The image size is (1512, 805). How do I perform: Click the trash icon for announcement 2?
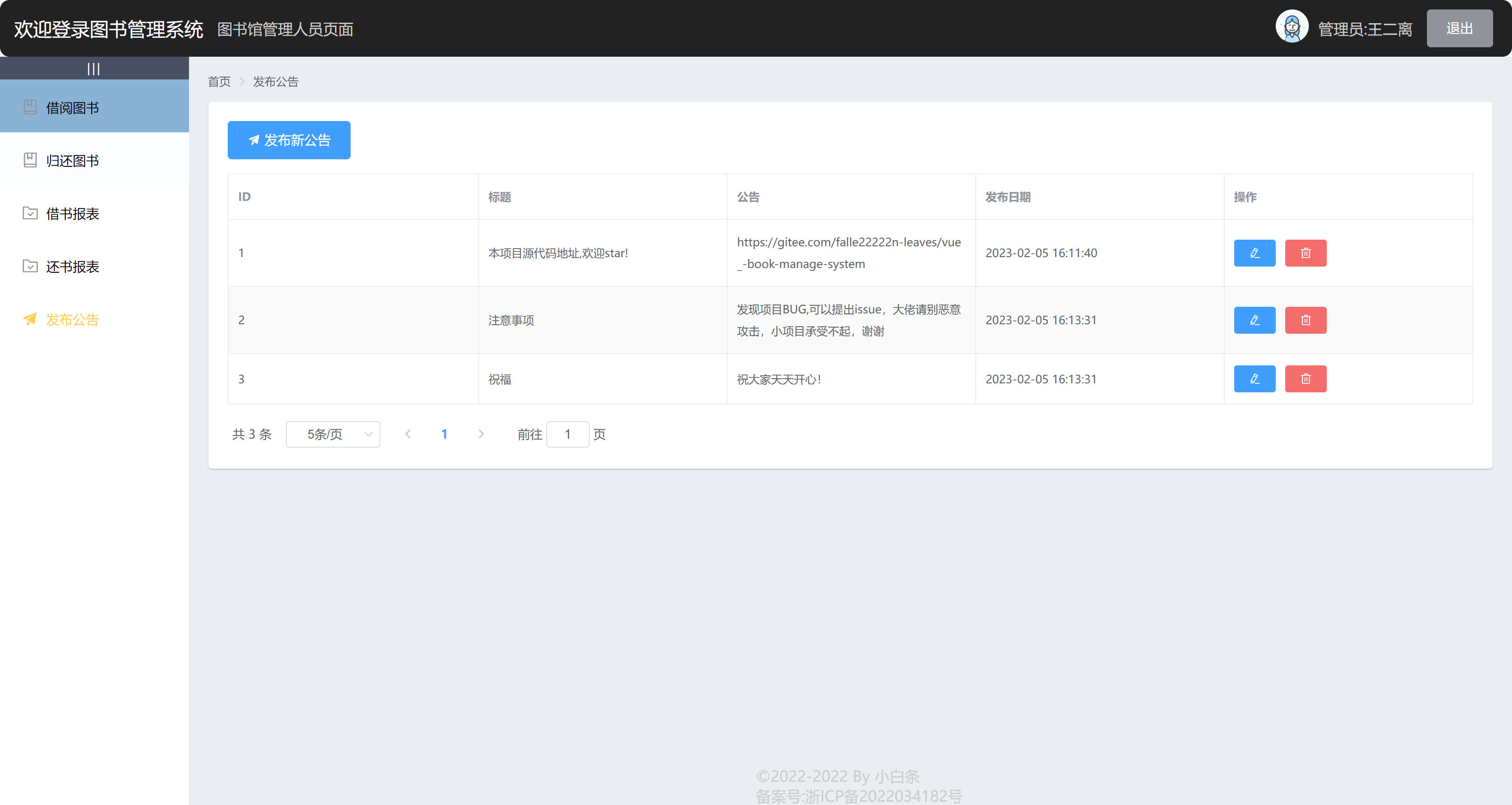click(1306, 320)
